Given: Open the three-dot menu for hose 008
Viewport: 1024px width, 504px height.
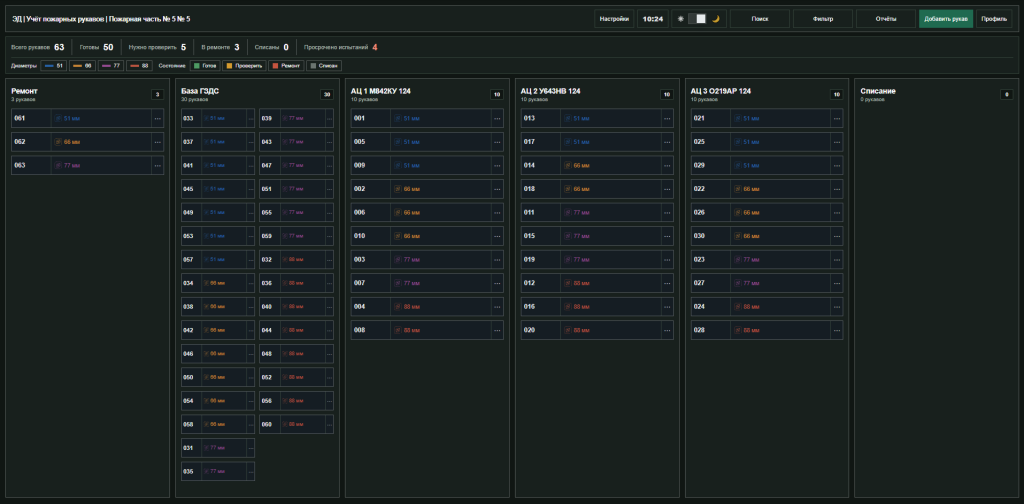Looking at the screenshot, I should click(497, 330).
